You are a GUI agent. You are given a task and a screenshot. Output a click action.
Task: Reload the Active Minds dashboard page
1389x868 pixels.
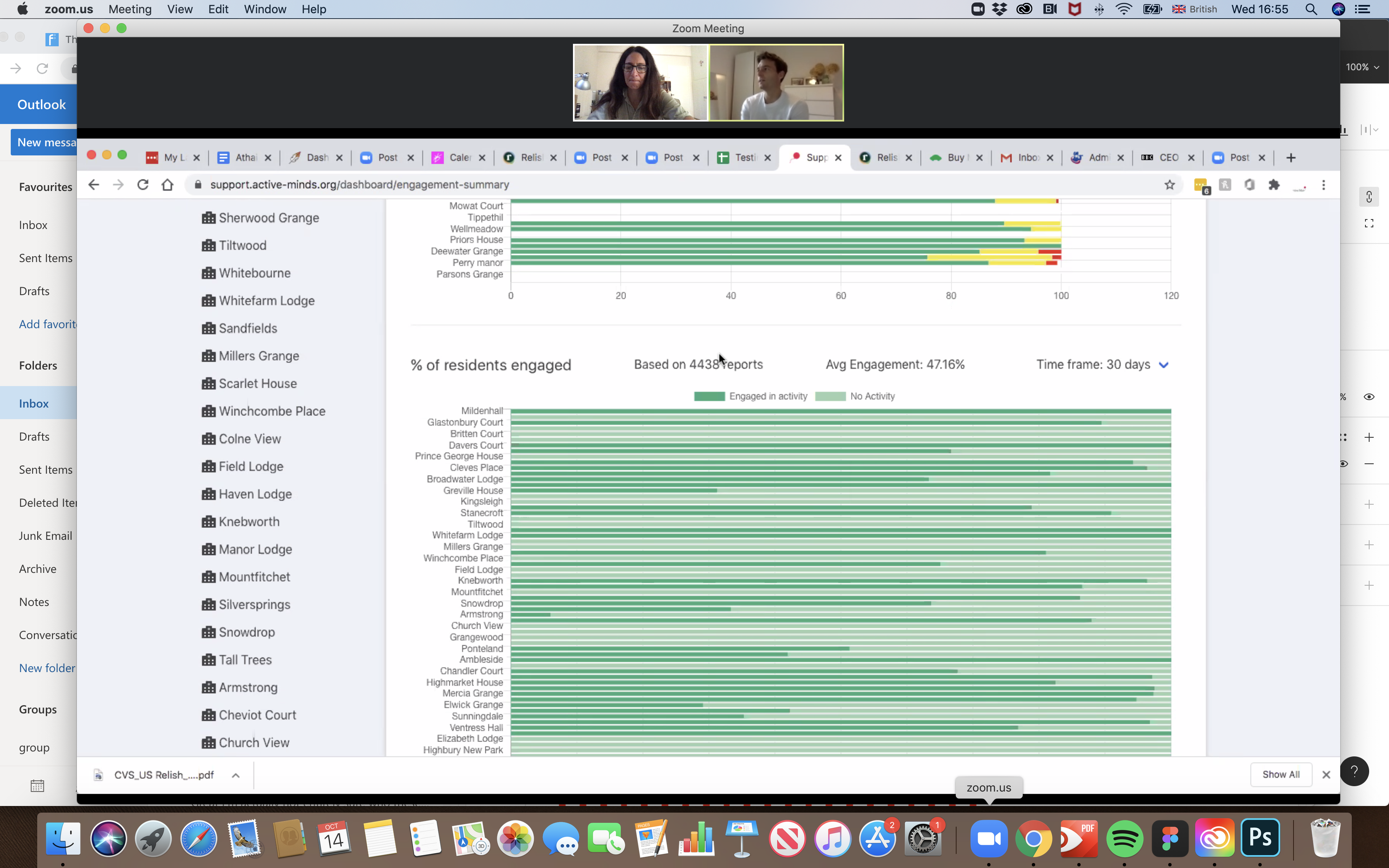pos(143,185)
